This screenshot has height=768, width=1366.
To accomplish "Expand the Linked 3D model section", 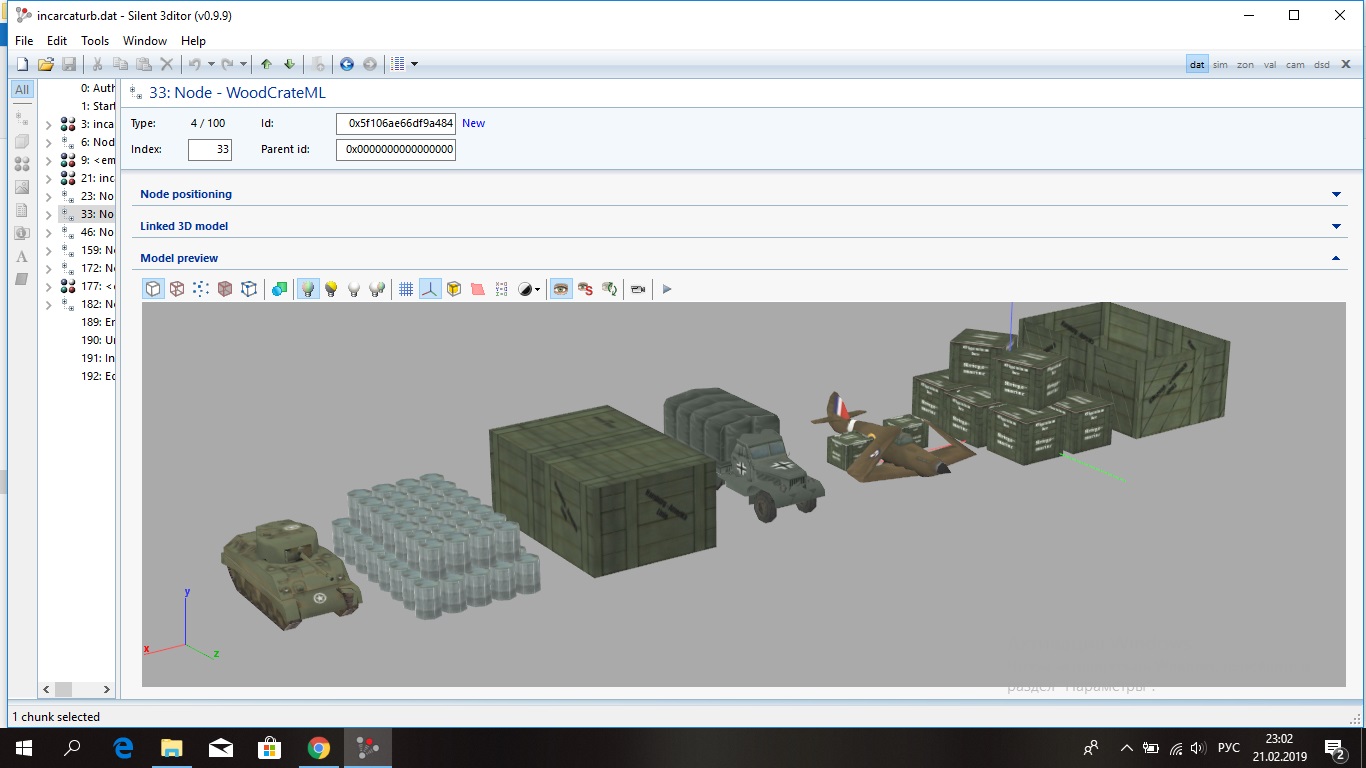I will [1336, 226].
